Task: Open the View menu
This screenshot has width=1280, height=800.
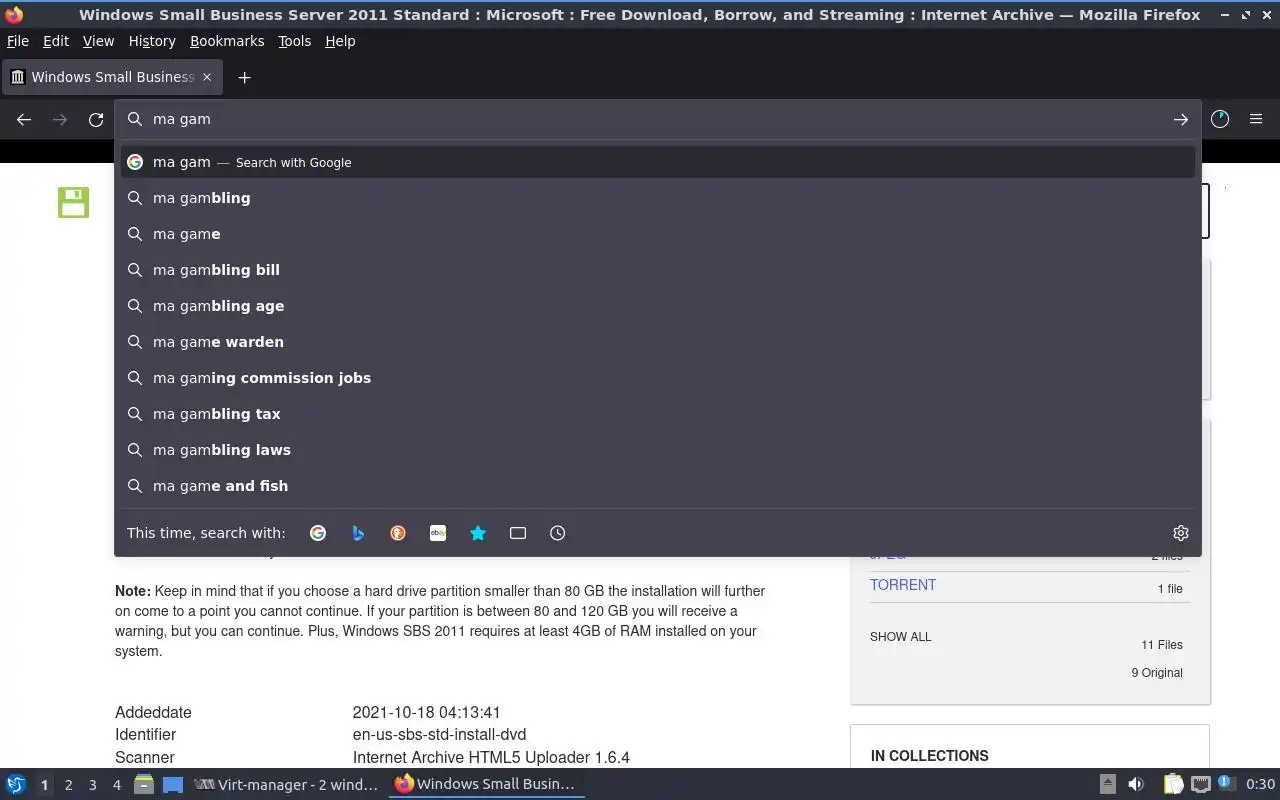Action: (98, 41)
